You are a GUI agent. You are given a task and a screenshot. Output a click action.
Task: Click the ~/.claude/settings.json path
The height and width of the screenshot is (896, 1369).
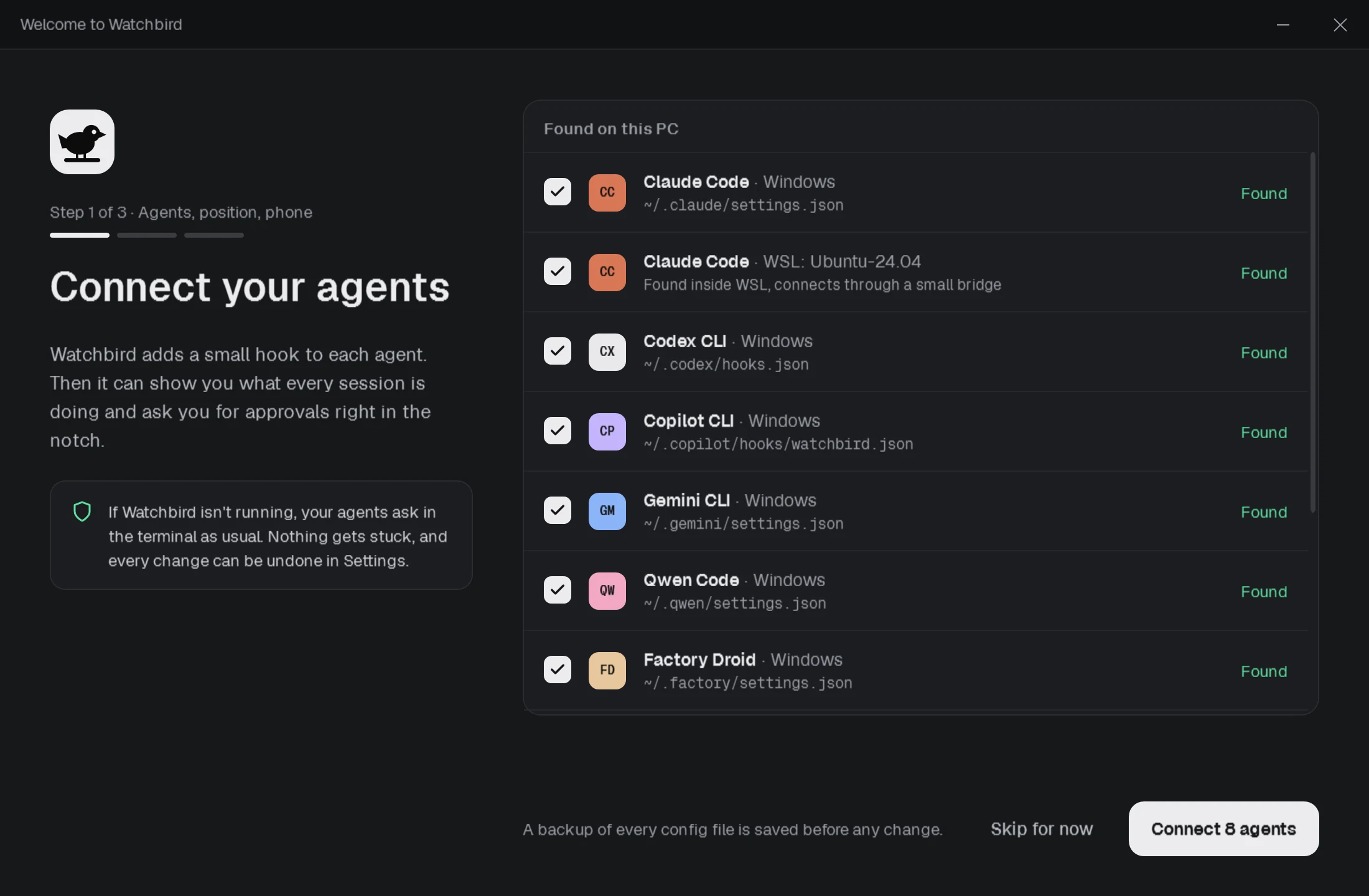point(744,205)
